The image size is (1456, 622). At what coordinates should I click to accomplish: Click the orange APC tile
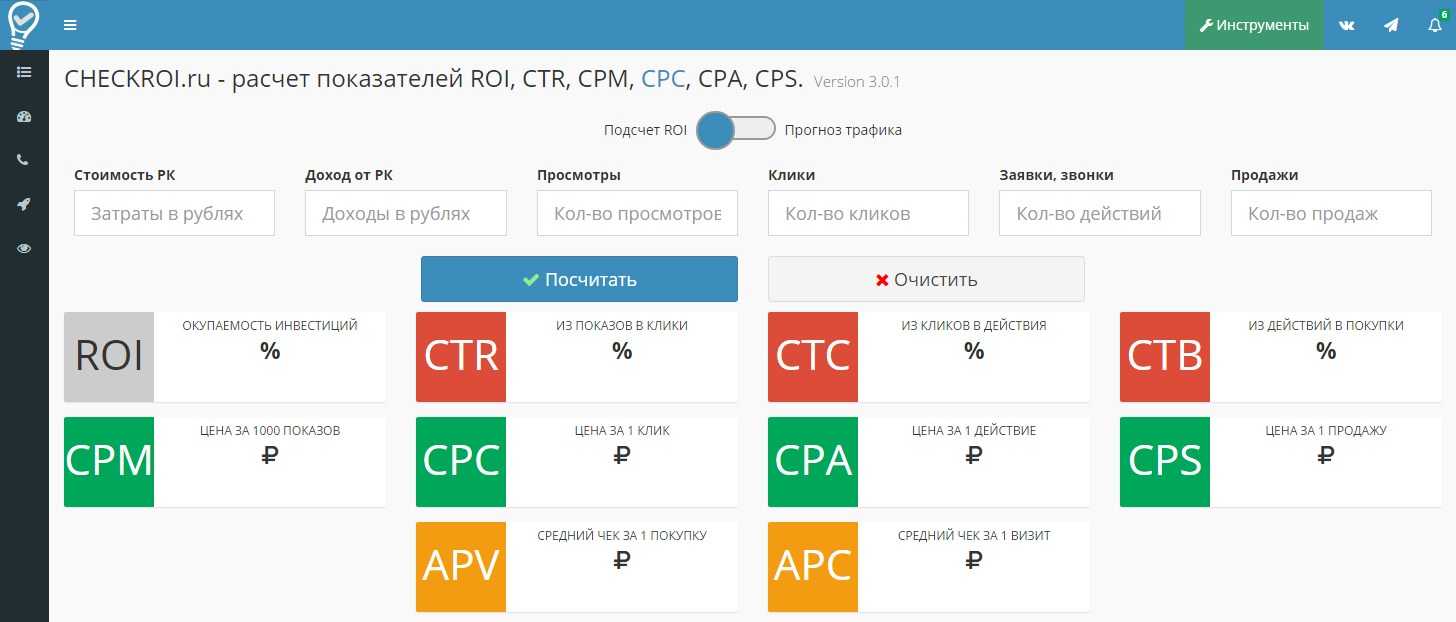[813, 567]
